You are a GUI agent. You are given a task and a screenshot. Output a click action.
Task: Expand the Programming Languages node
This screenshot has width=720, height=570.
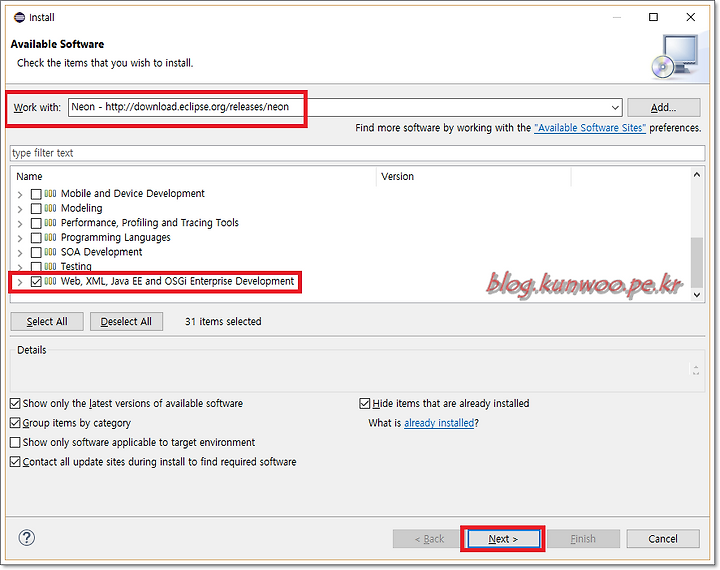pos(20,238)
